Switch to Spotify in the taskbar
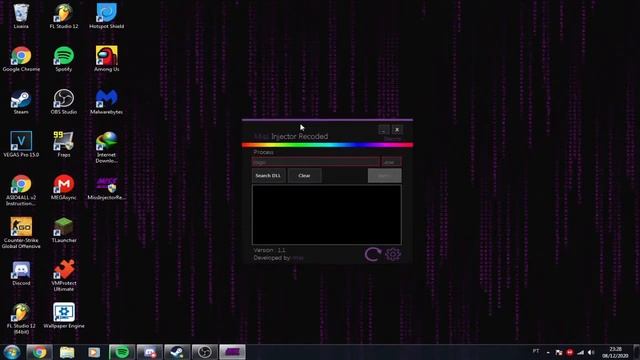This screenshot has width=640, height=360. point(122,352)
